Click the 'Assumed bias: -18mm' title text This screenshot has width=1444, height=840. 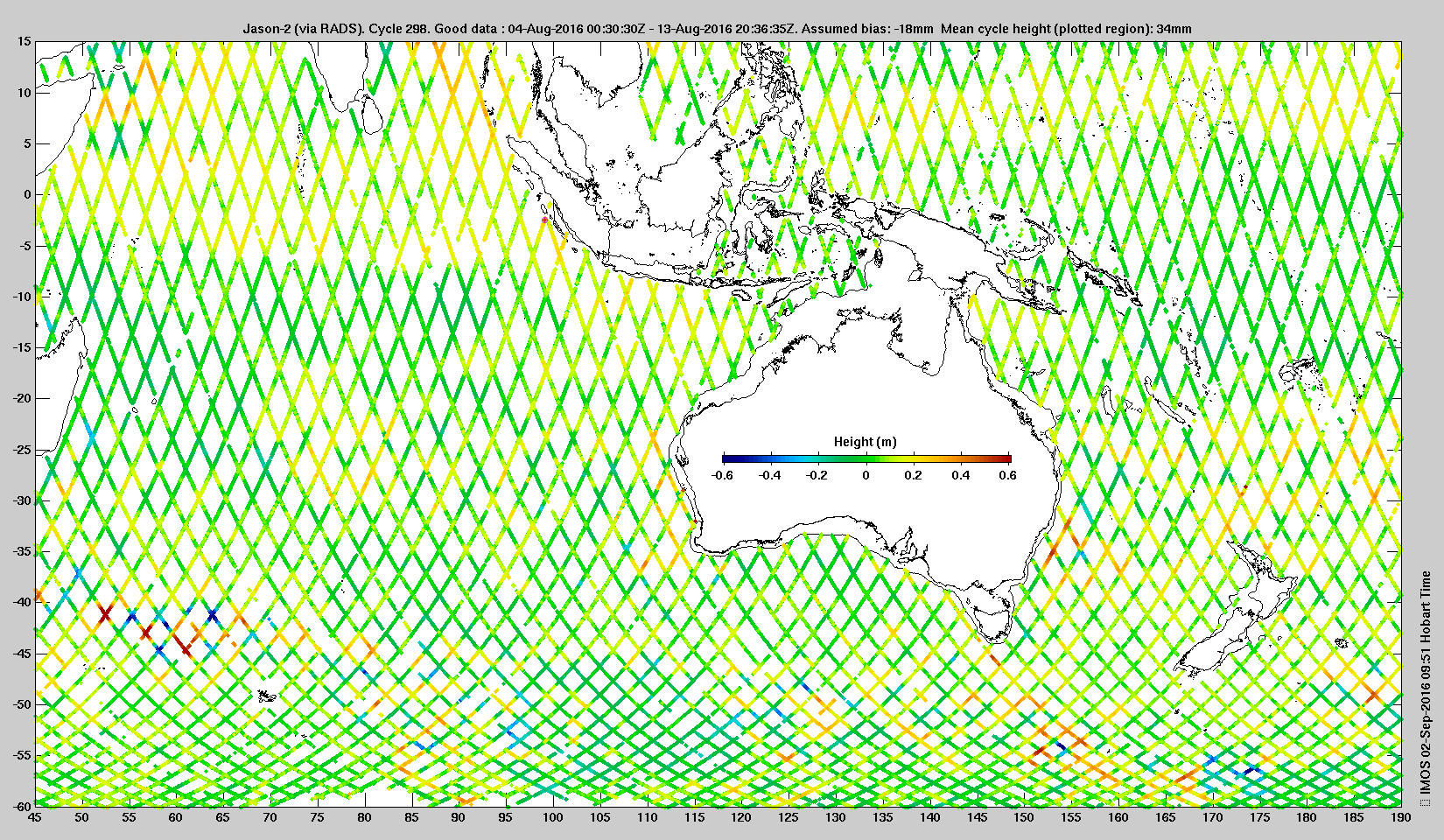(x=866, y=29)
